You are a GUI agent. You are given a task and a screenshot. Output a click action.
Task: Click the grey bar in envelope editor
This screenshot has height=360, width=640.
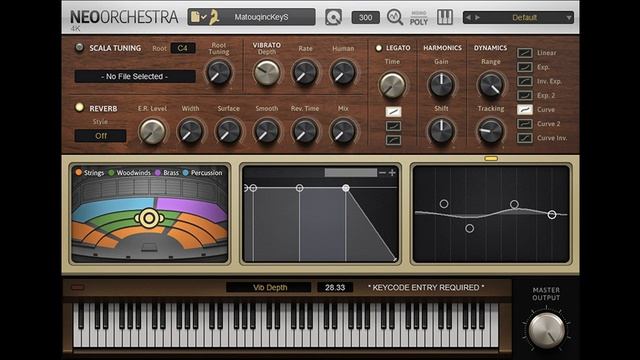(351, 173)
